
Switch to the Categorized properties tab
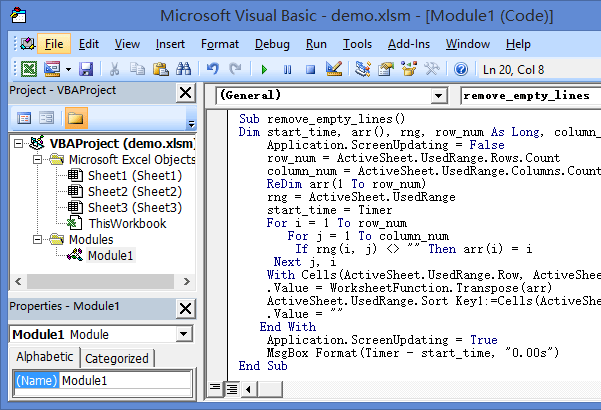pyautogui.click(x=116, y=359)
